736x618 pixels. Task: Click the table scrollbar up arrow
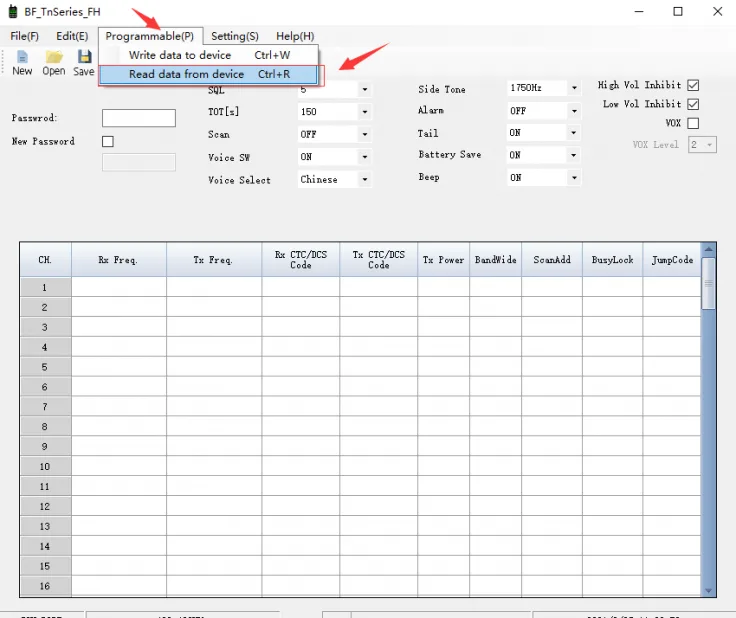tap(709, 249)
